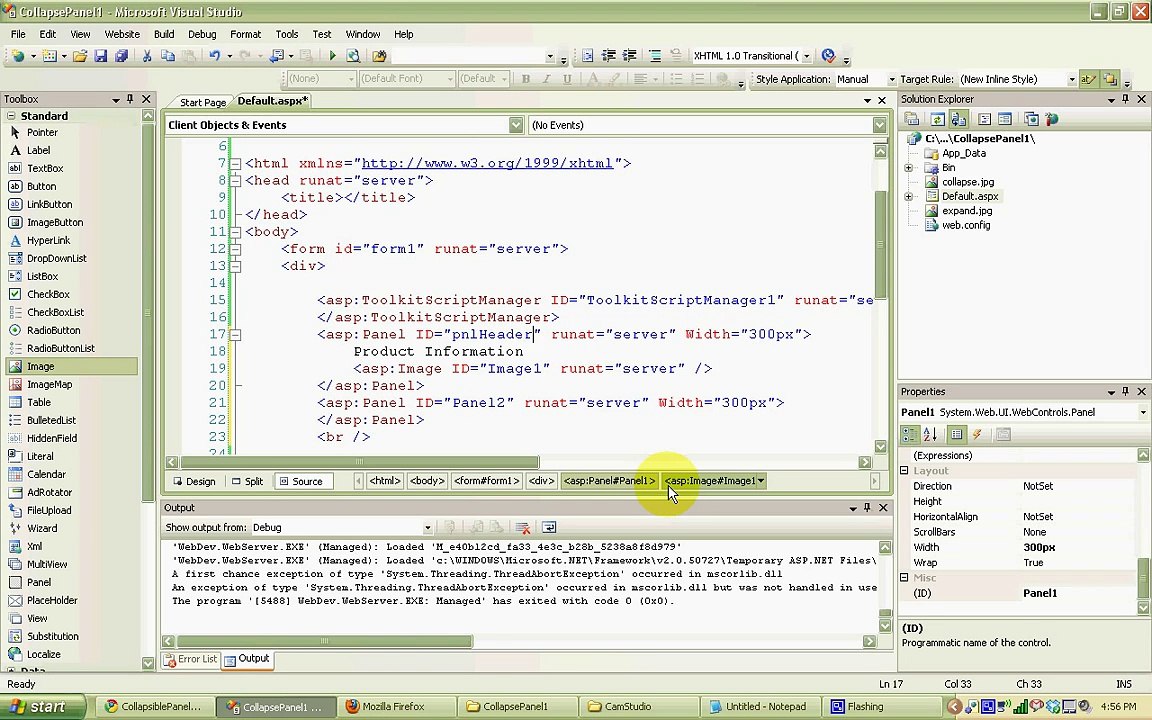Toggle the Reuse Existing Style button
The image size is (1152, 720).
1088,79
